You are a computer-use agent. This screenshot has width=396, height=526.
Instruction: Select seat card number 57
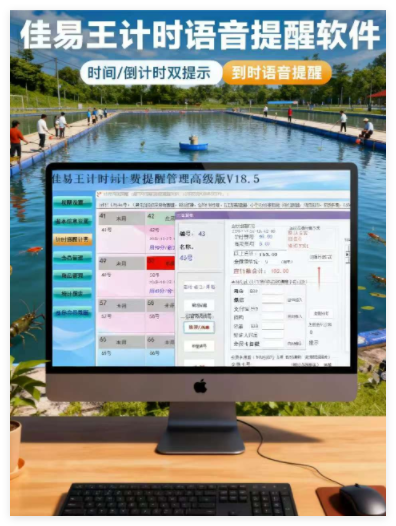pyautogui.click(x=121, y=315)
